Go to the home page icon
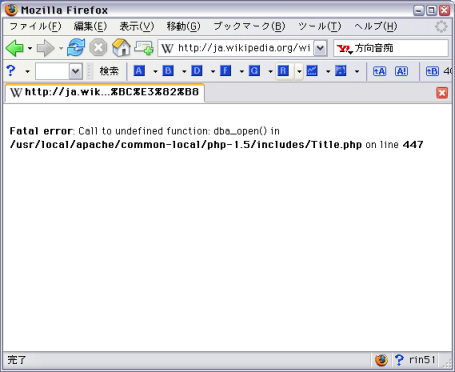The width and height of the screenshot is (455, 372). (x=121, y=48)
